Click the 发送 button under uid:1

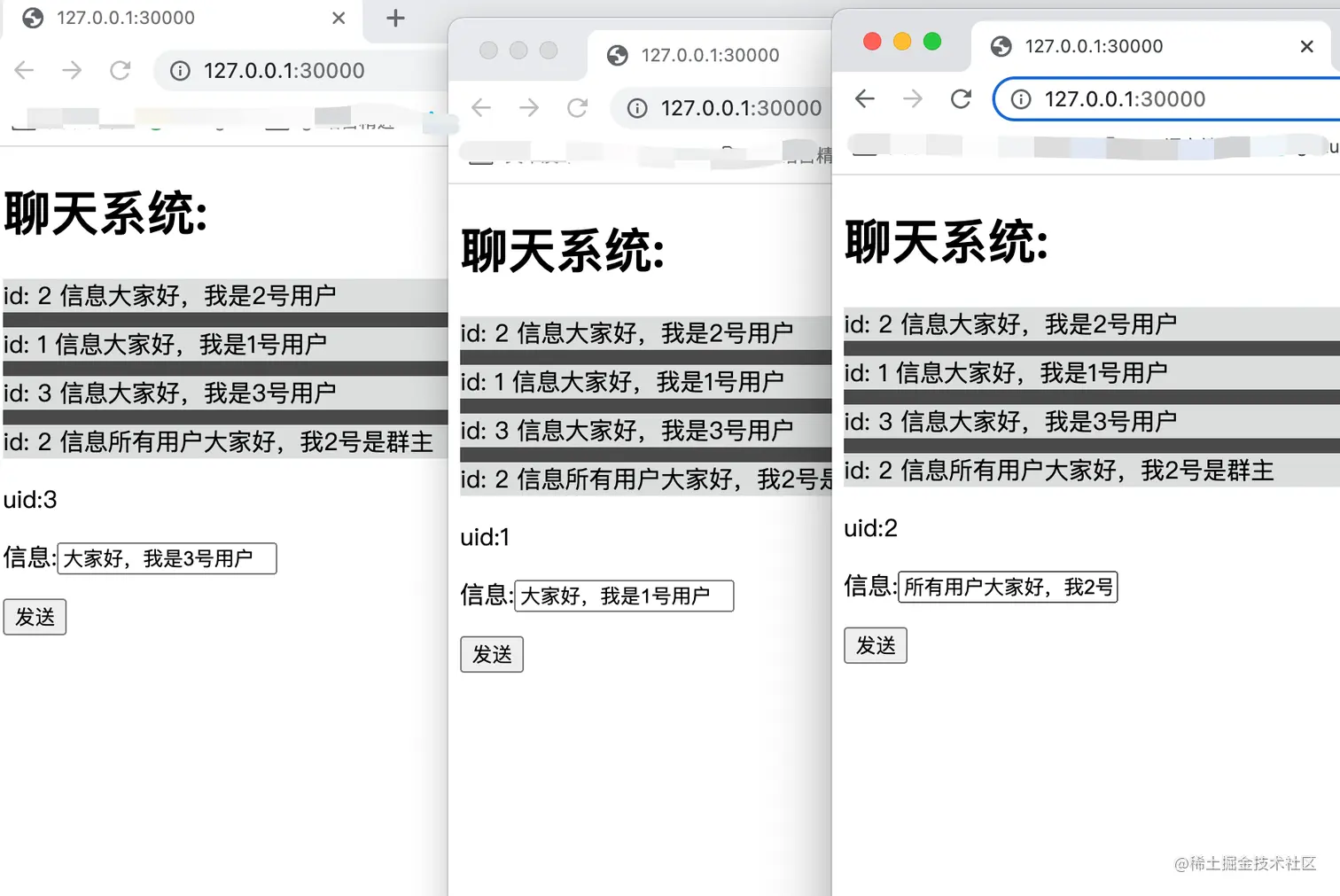point(491,654)
